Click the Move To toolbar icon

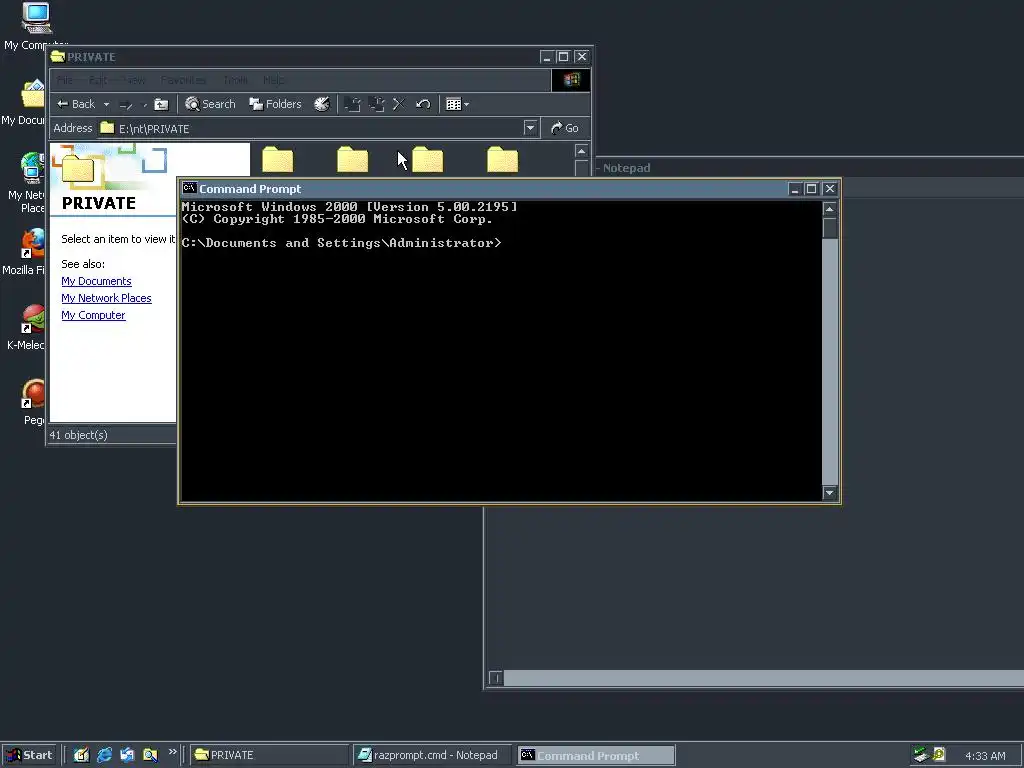coord(353,104)
